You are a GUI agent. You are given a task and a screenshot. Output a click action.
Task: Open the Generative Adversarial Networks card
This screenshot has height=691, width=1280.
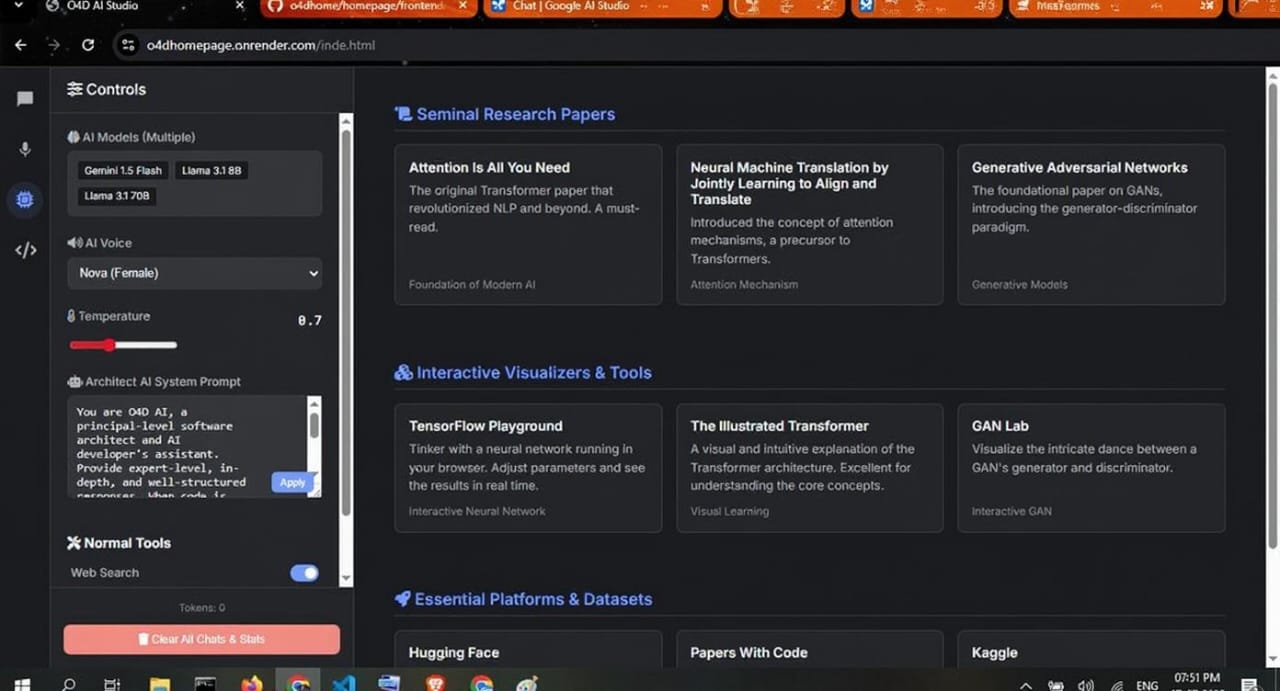coord(1092,224)
